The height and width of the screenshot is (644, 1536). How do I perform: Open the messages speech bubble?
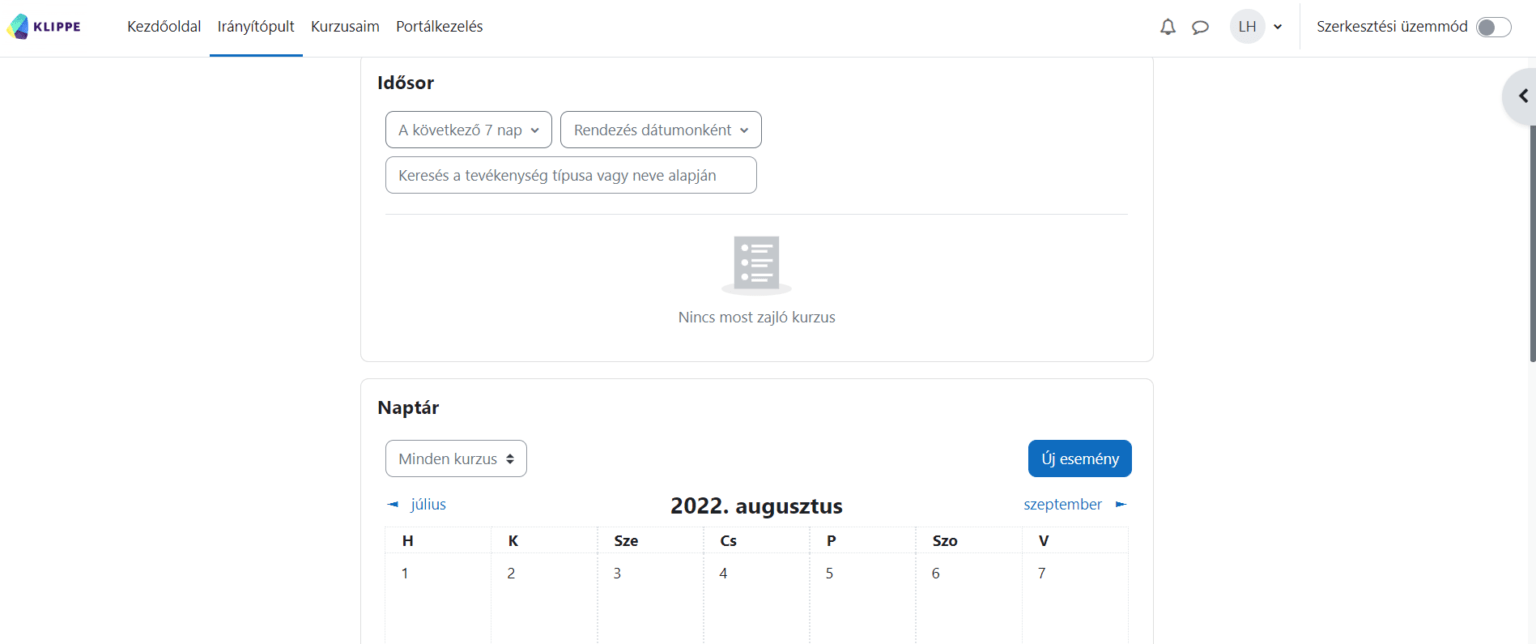pyautogui.click(x=1200, y=27)
